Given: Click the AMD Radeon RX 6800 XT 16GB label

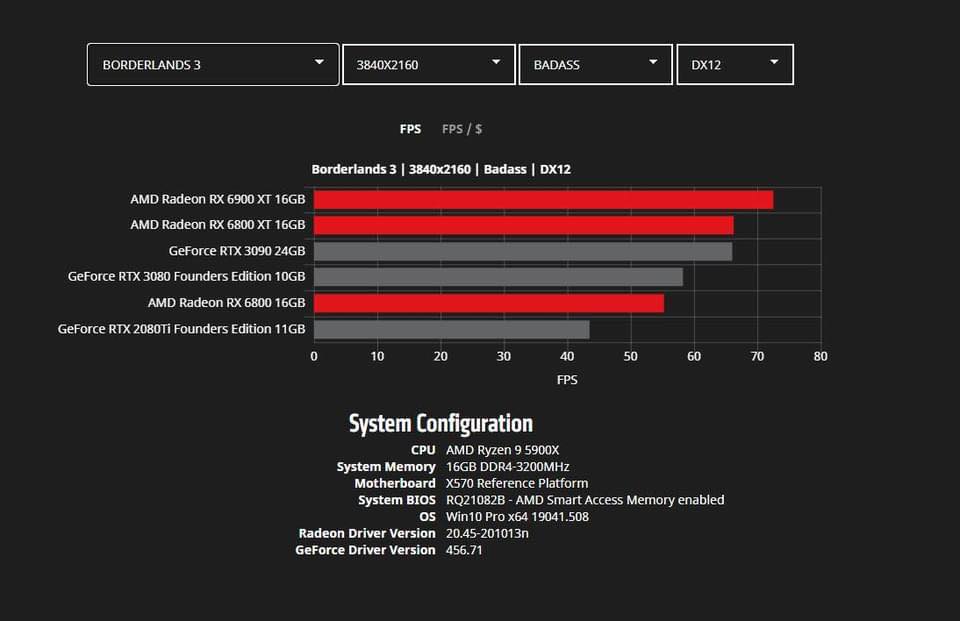Looking at the screenshot, I should pyautogui.click(x=217, y=225).
